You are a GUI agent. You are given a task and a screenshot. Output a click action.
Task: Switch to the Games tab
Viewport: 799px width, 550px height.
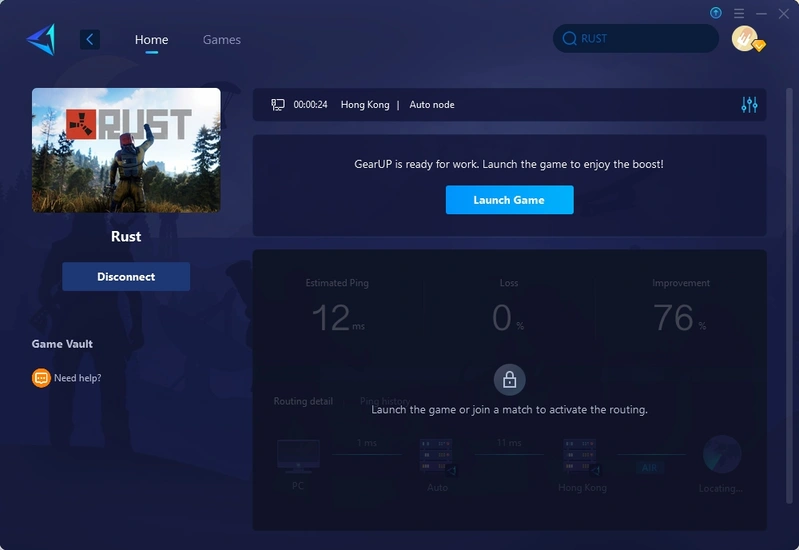coord(221,40)
